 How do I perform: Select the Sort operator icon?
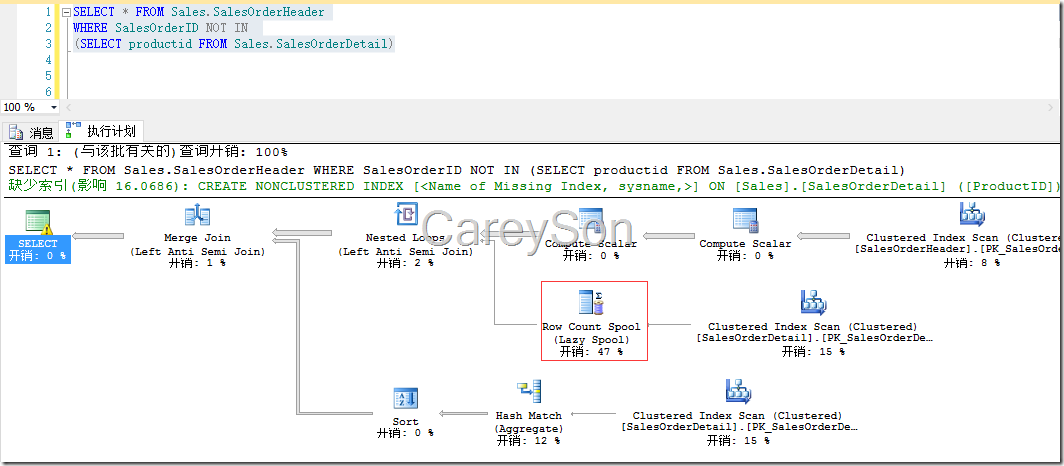pos(406,399)
